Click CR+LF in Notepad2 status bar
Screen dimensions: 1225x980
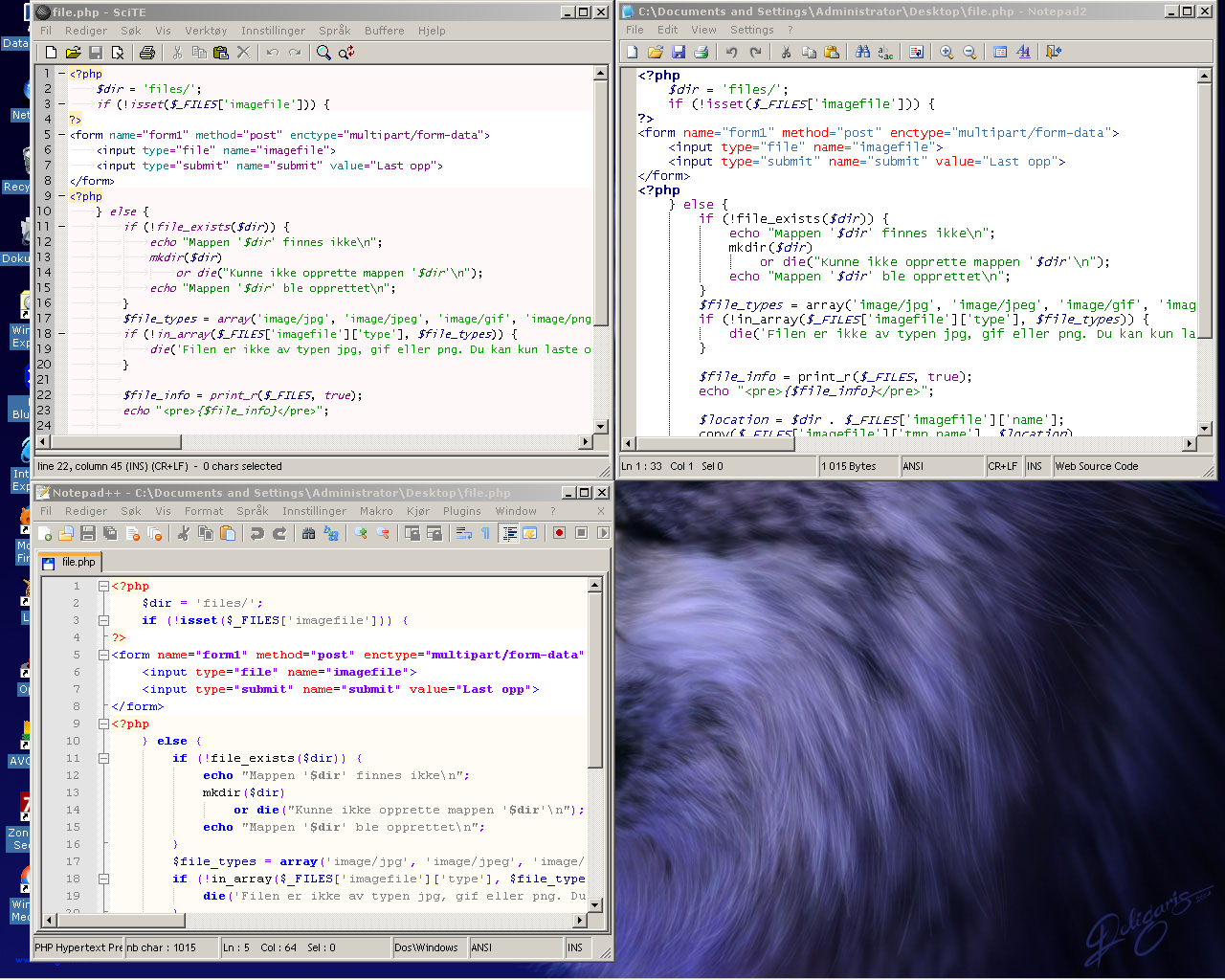[x=1002, y=466]
